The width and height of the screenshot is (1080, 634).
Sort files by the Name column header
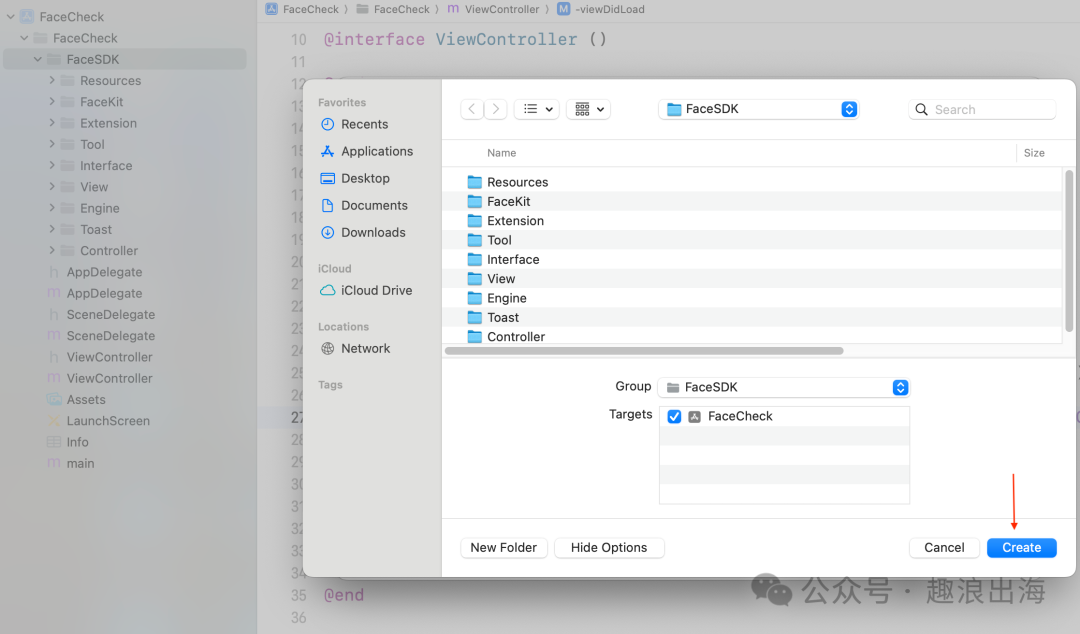point(501,153)
